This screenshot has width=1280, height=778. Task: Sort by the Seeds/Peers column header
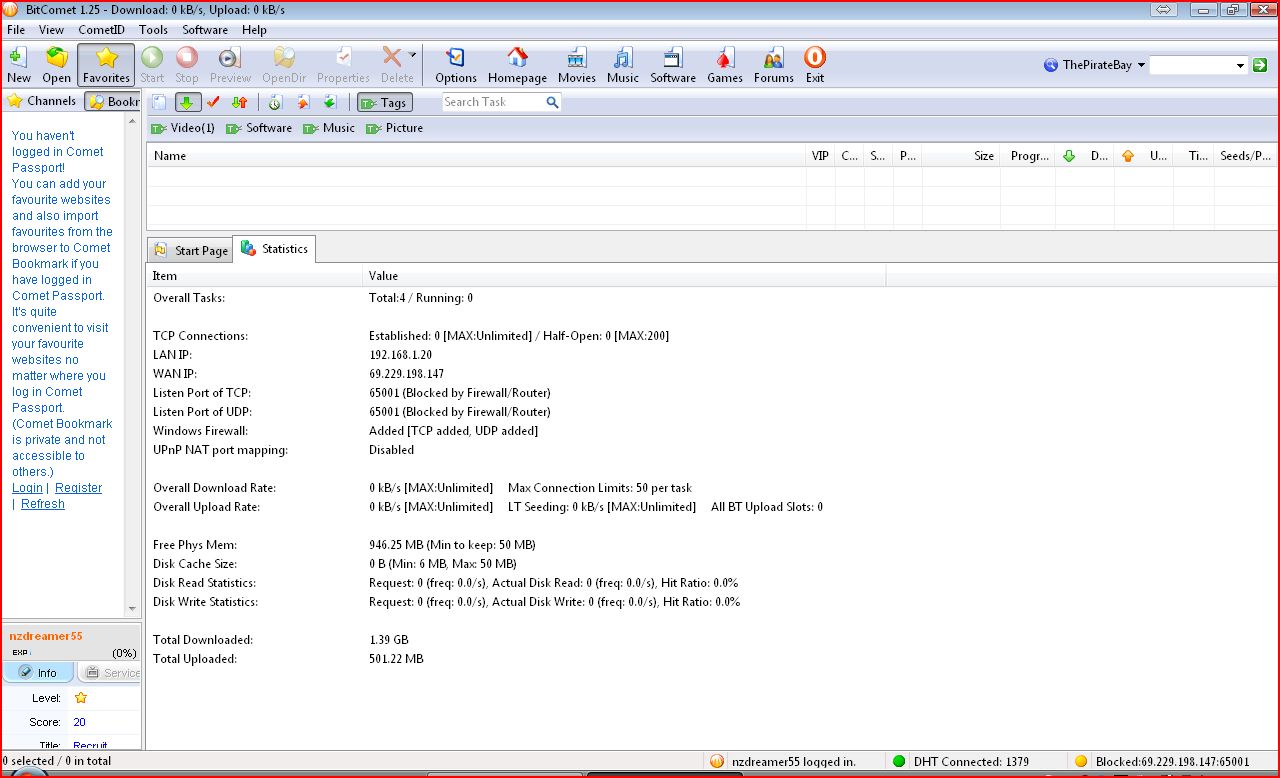[1245, 156]
